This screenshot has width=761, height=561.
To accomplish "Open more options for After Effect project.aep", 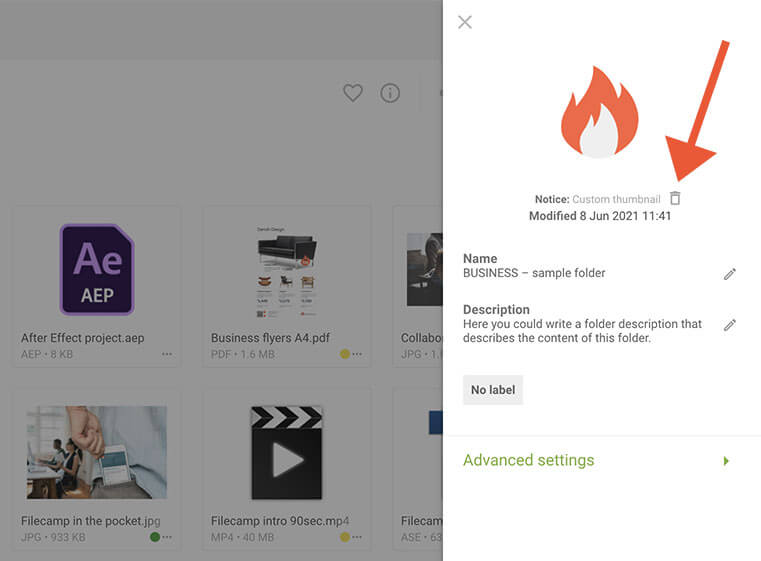I will coord(167,354).
